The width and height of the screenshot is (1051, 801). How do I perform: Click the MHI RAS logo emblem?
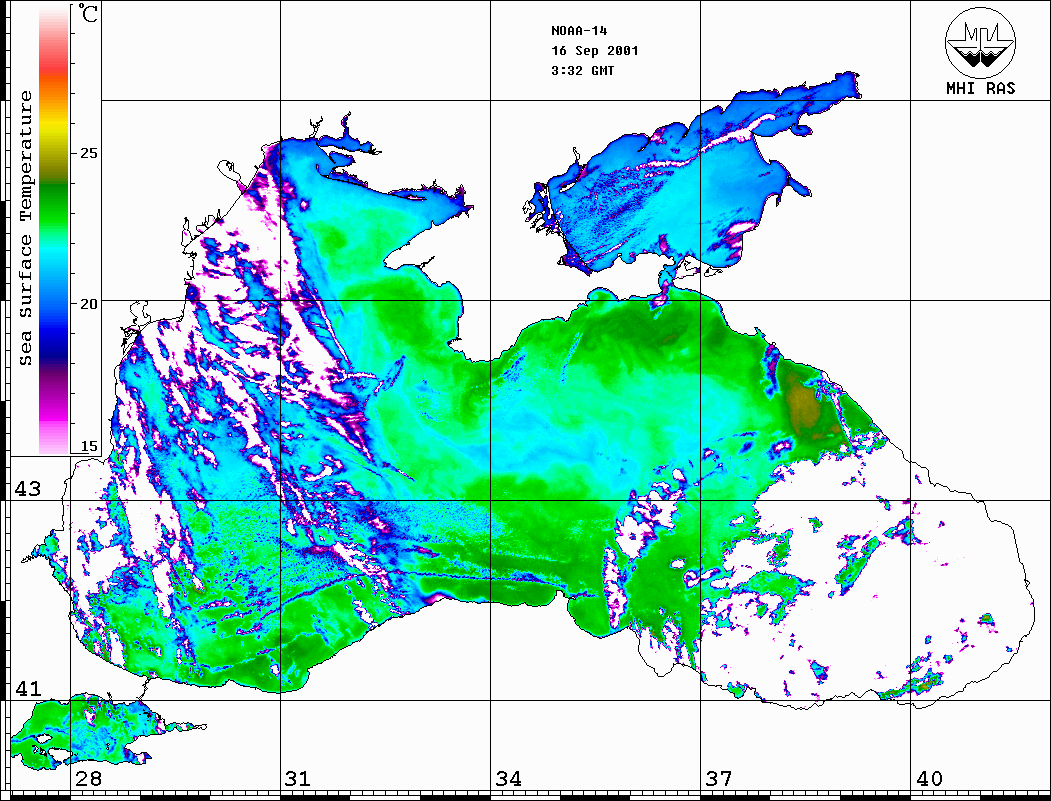pos(980,42)
